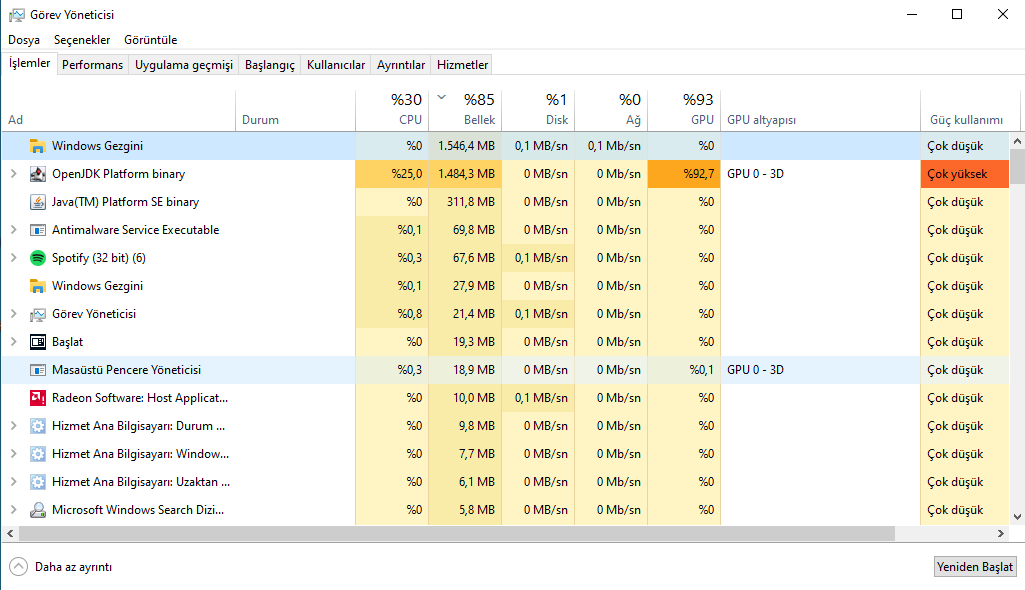Image resolution: width=1025 pixels, height=590 pixels.
Task: Click the Antimalware Service Executable icon
Action: tap(38, 230)
